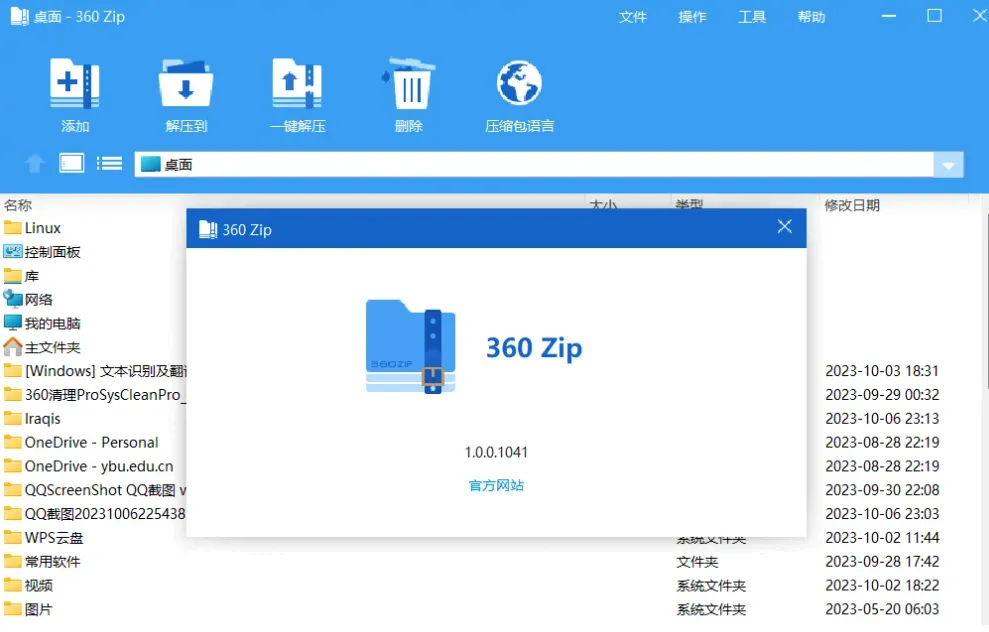989x632 pixels.
Task: Click the version number 1.0.0.1041
Action: 496,452
